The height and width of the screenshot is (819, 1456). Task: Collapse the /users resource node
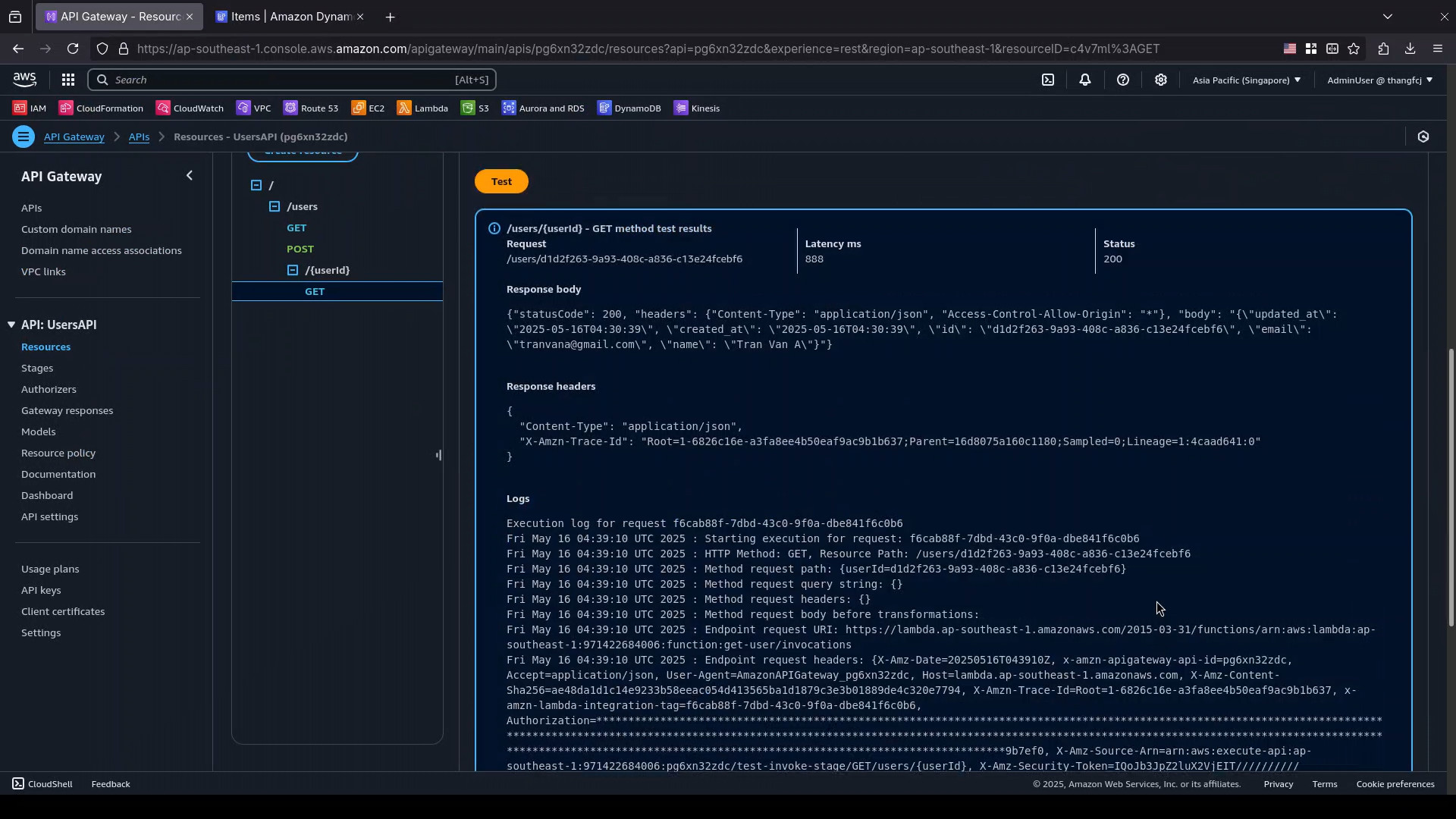275,206
